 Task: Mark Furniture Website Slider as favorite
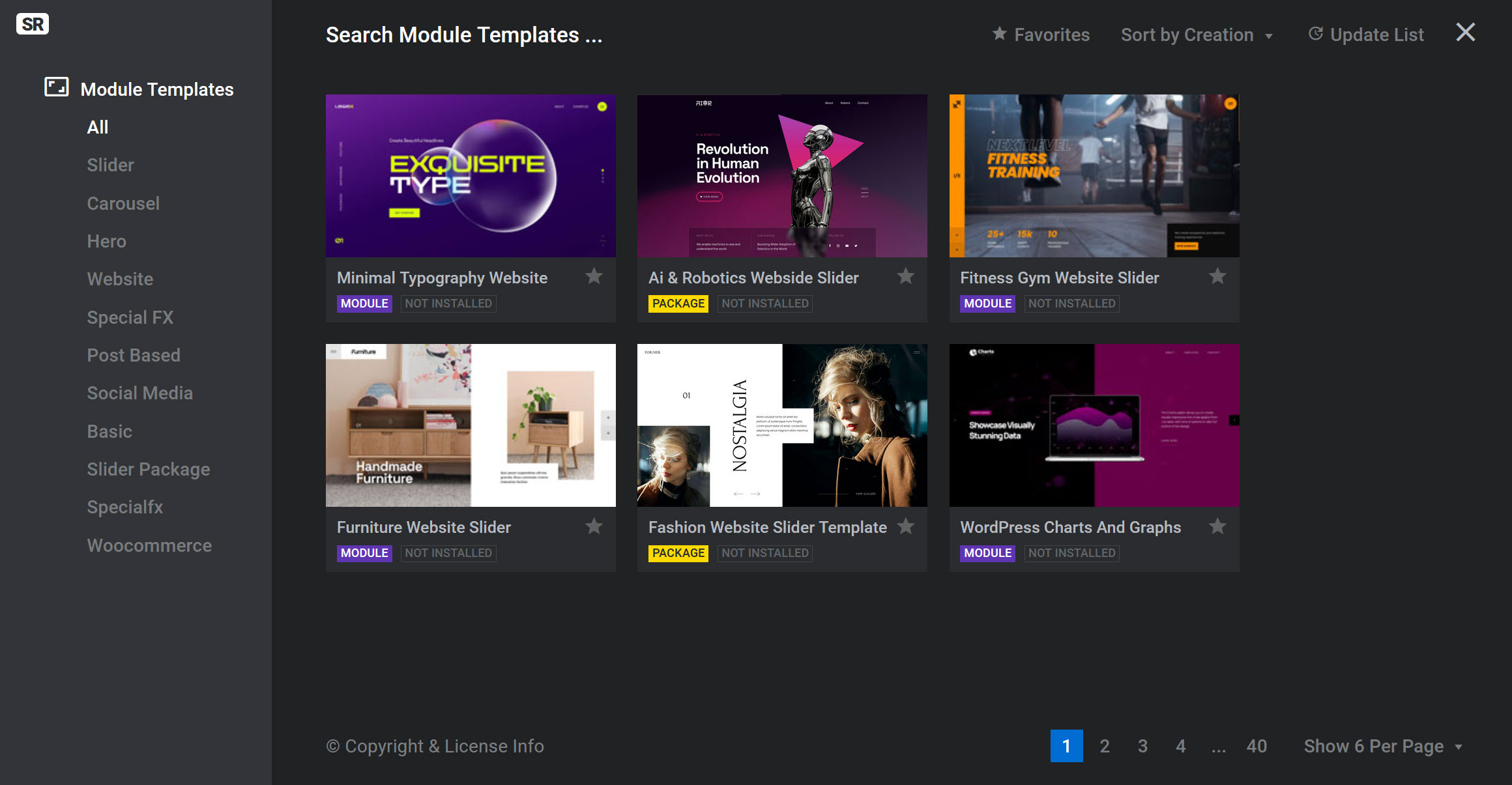594,526
